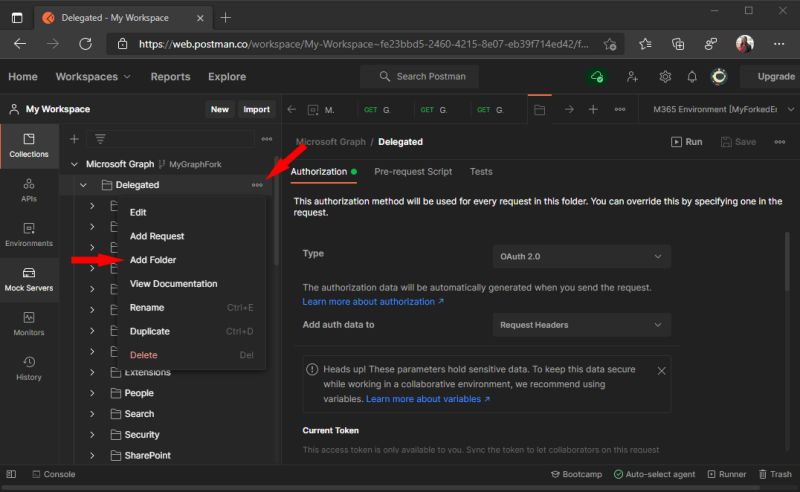Screen dimensions: 800x492
Task: Expand the People folder
Action: pyautogui.click(x=92, y=393)
